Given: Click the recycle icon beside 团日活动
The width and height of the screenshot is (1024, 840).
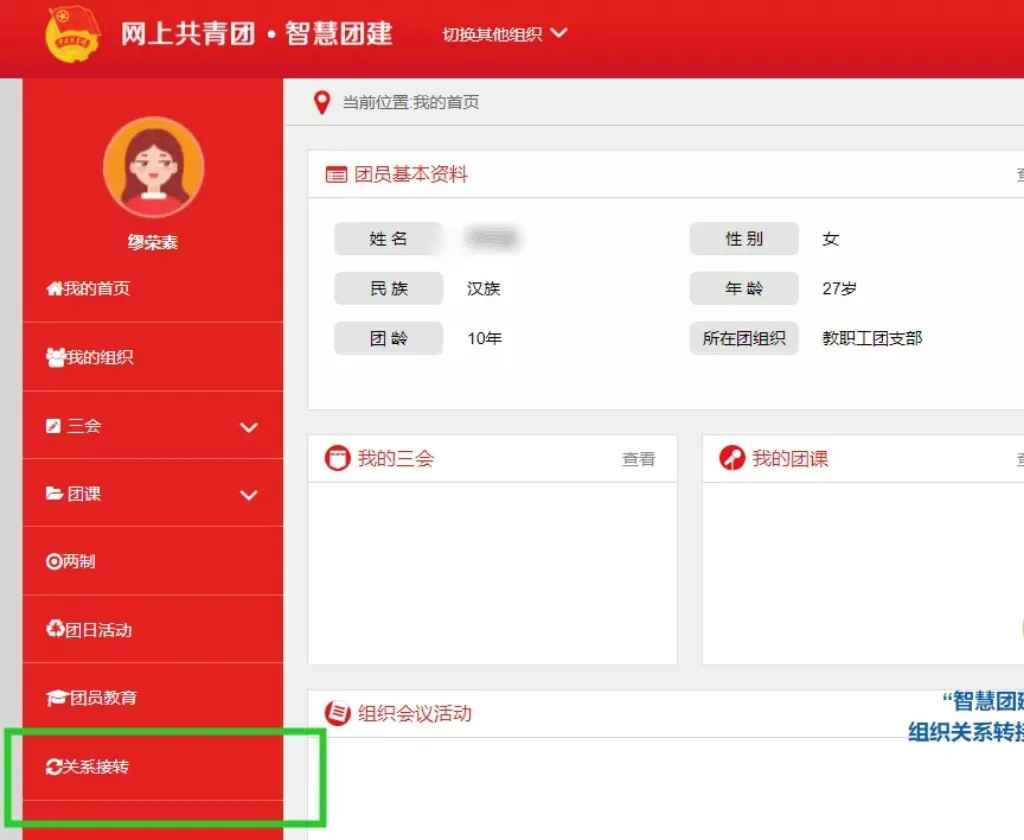Looking at the screenshot, I should pos(55,629).
